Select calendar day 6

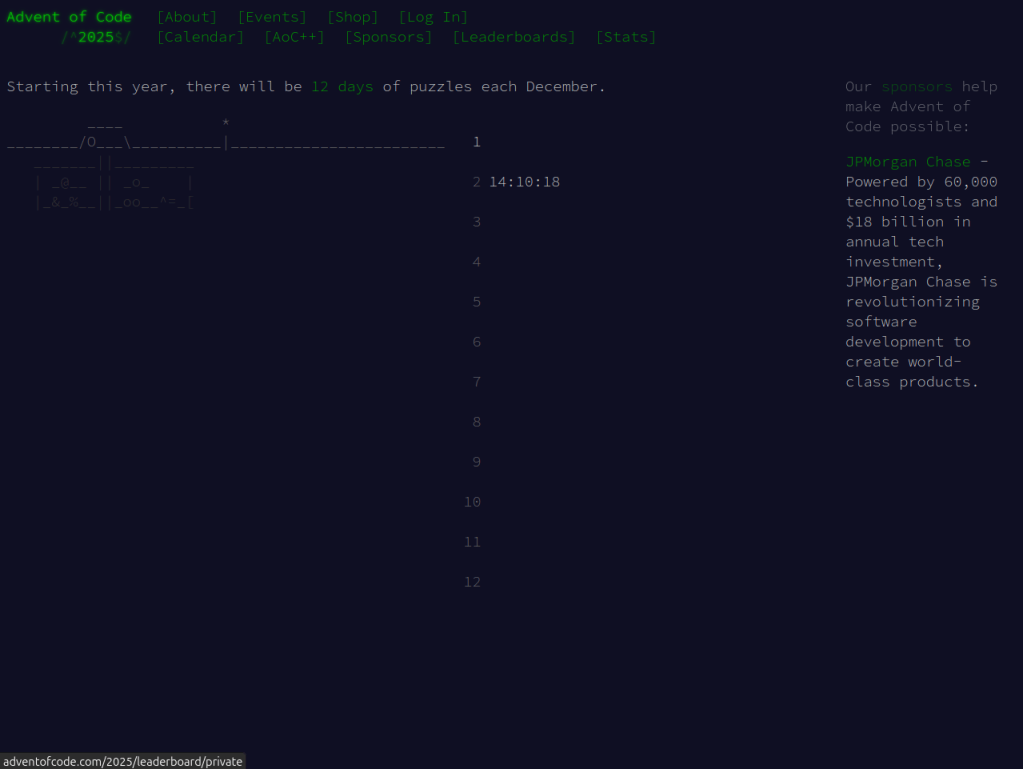(x=477, y=342)
